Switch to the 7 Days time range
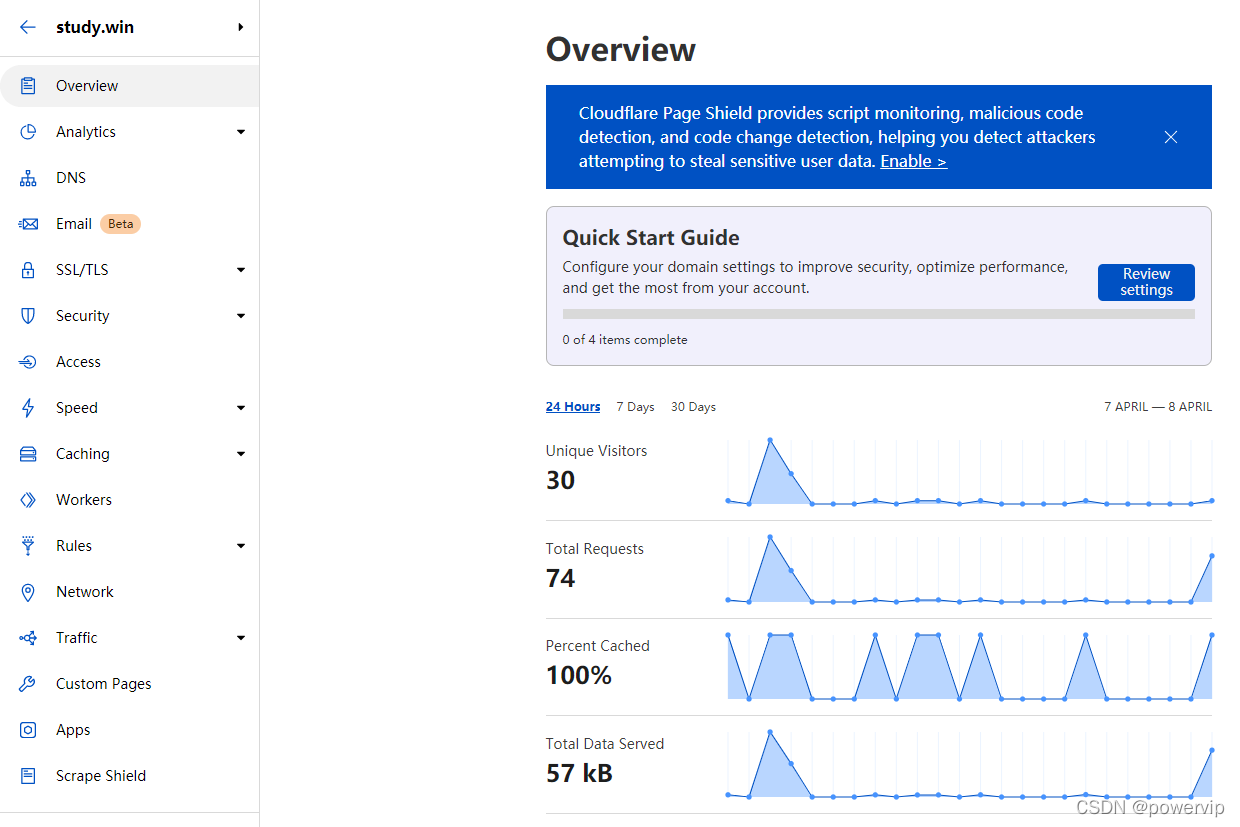The image size is (1240, 827). coord(635,407)
